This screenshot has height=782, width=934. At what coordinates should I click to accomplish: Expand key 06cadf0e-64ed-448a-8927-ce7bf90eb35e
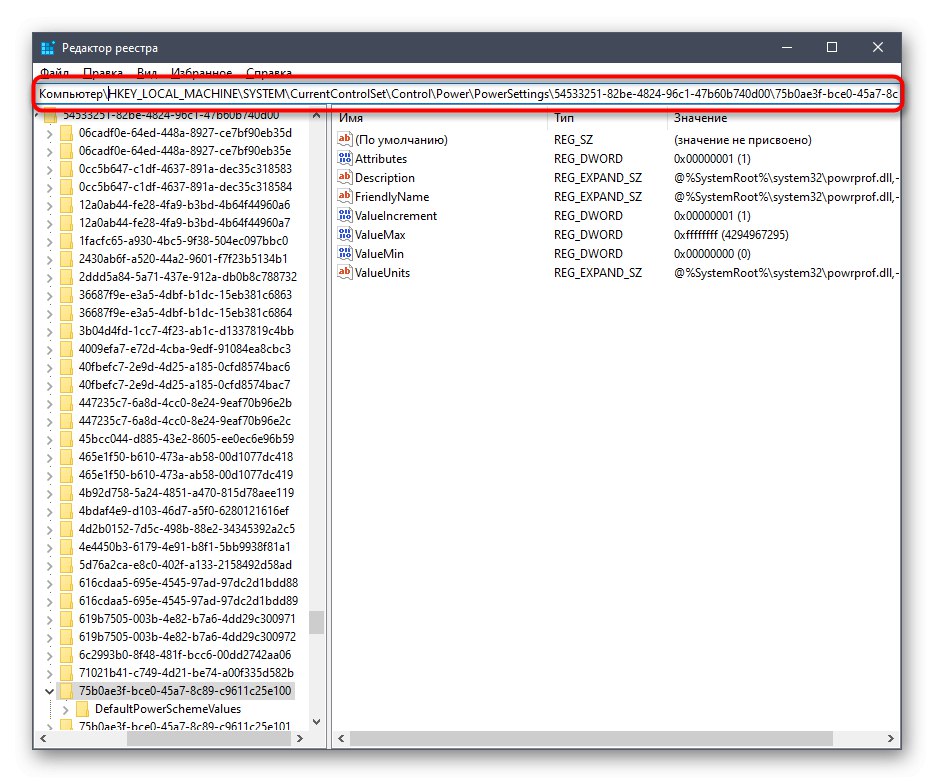pyautogui.click(x=49, y=151)
